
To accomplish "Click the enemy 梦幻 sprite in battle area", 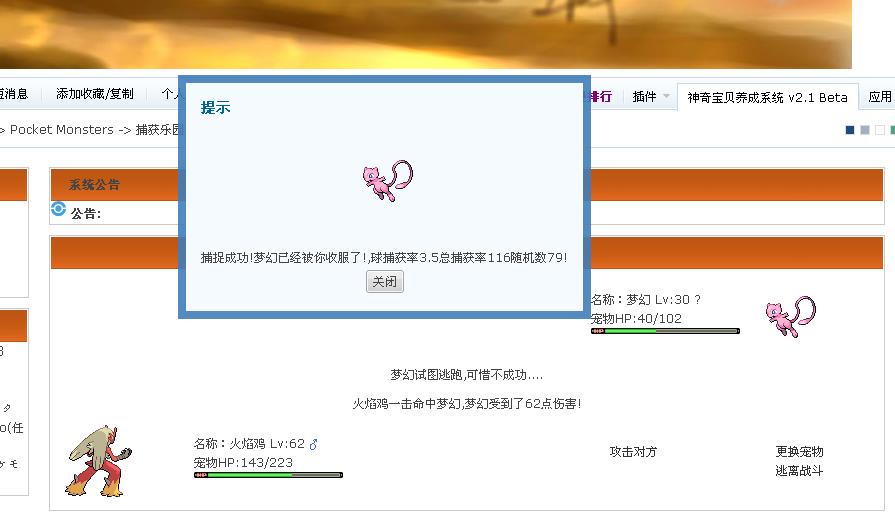I will [x=790, y=316].
